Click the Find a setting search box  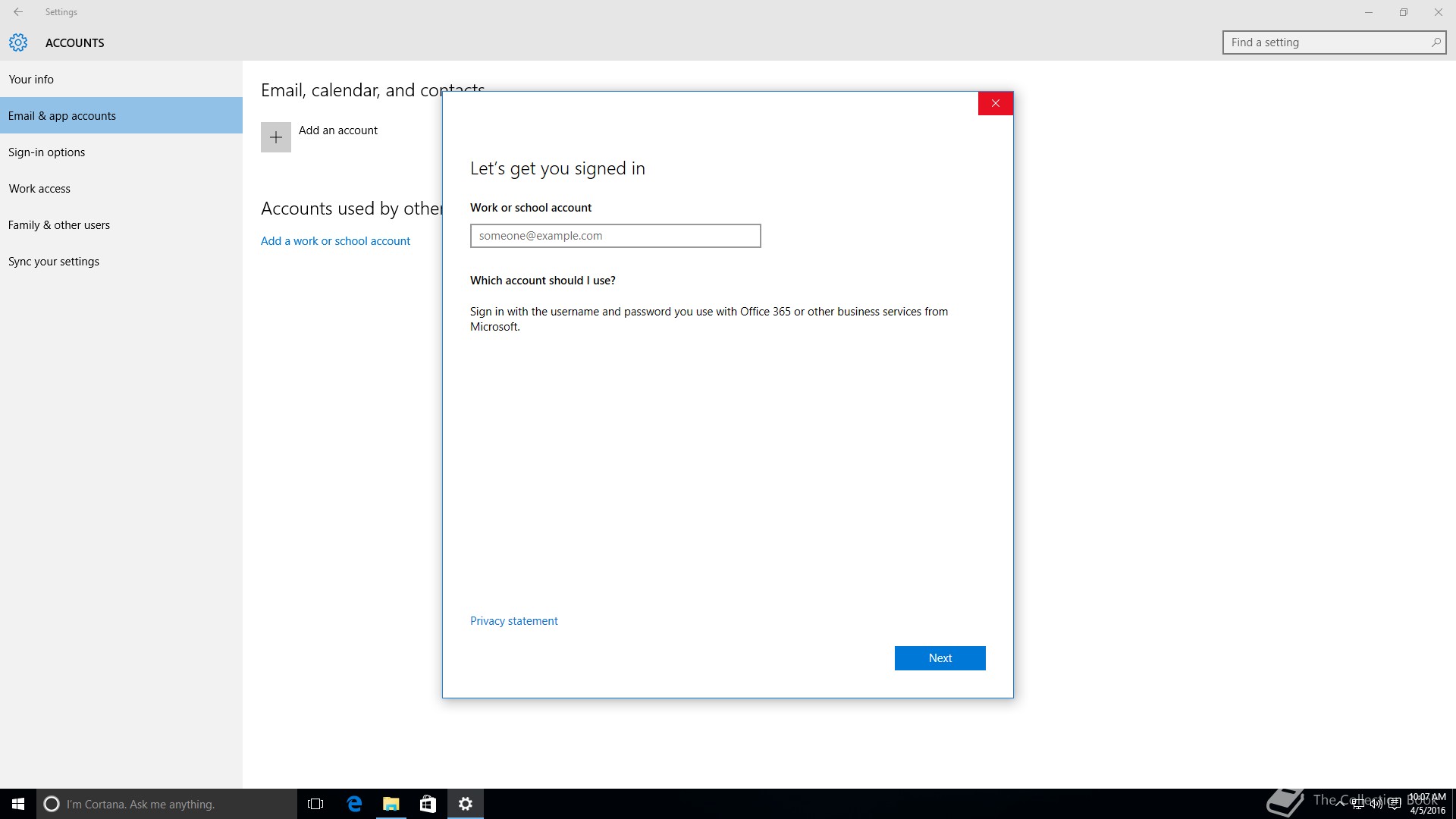click(1335, 42)
